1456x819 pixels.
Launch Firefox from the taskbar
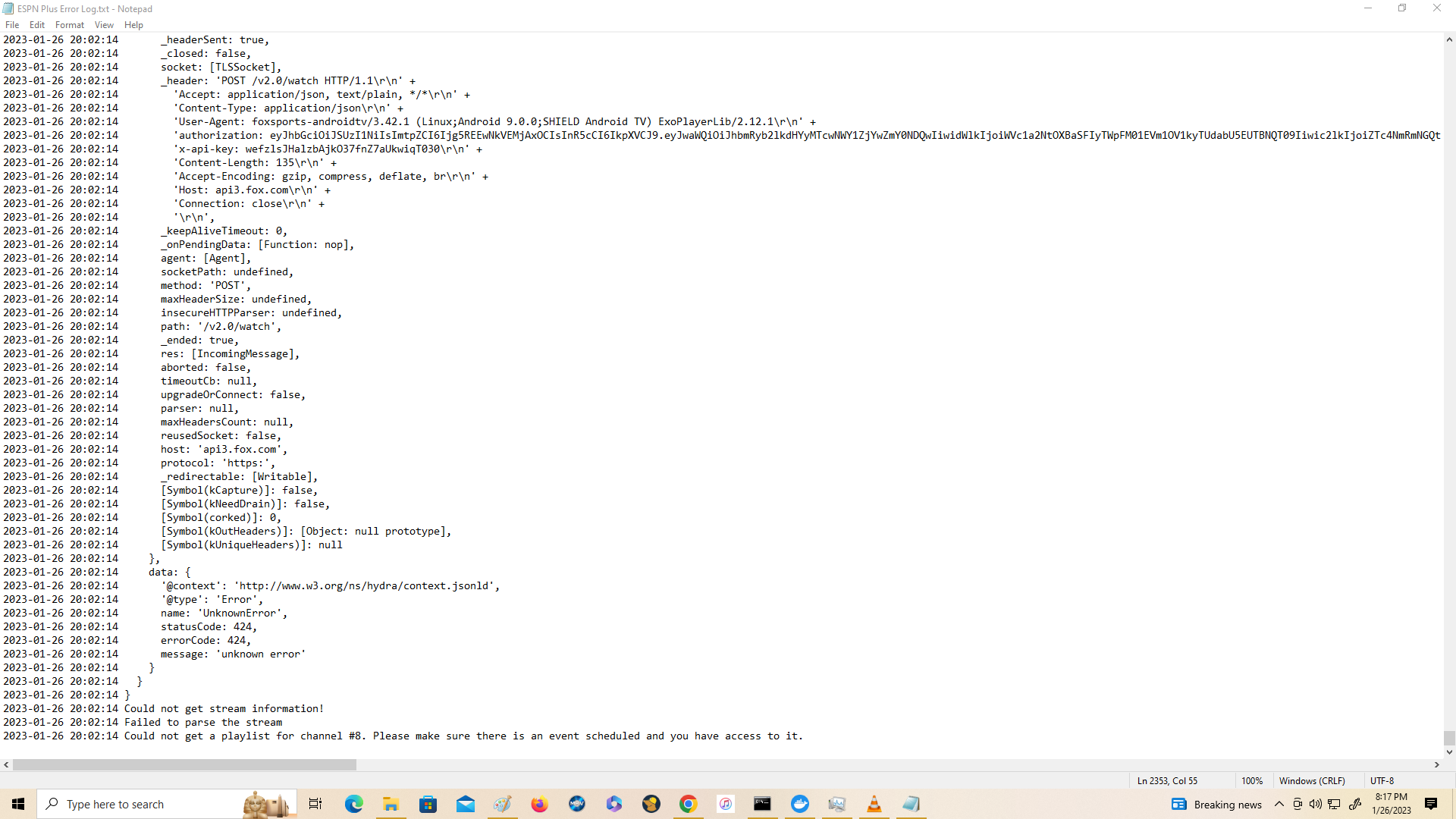(539, 804)
